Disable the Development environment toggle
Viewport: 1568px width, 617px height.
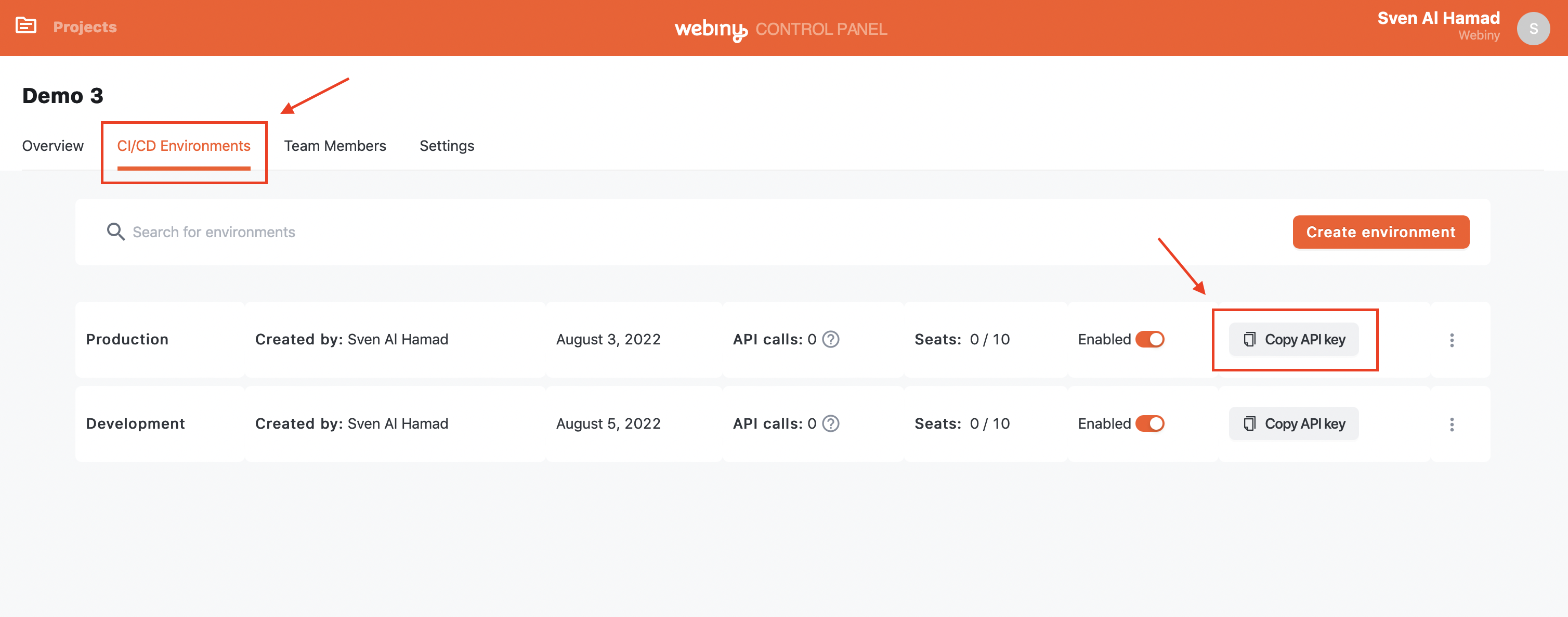(1151, 423)
